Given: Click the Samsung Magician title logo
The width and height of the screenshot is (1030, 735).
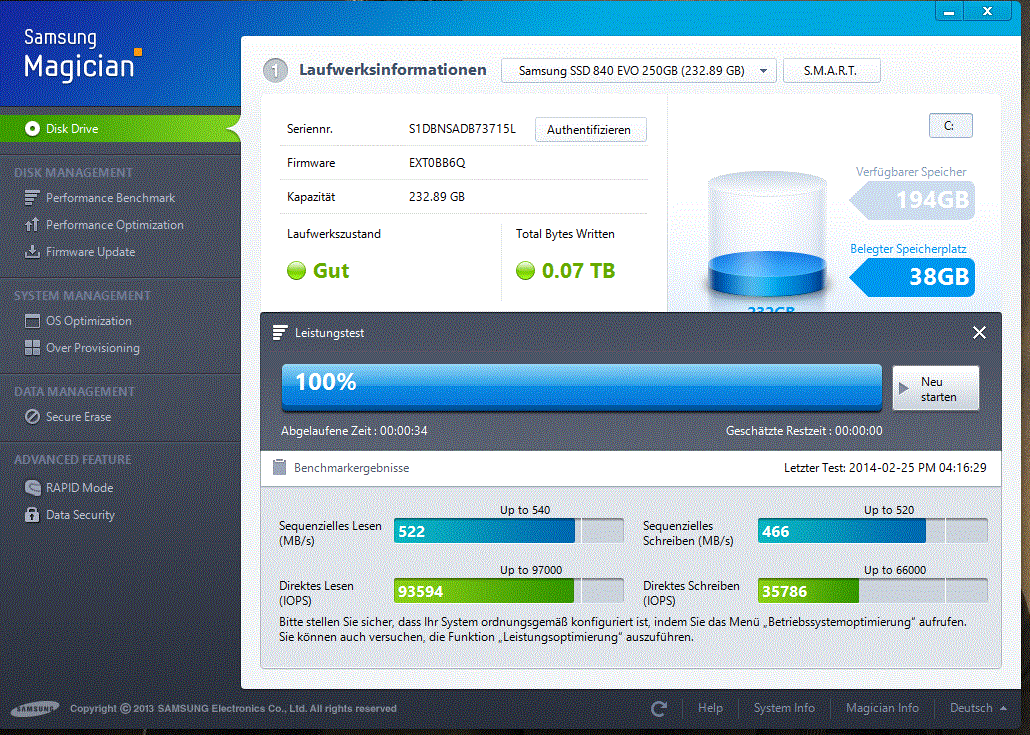Looking at the screenshot, I should 82,55.
